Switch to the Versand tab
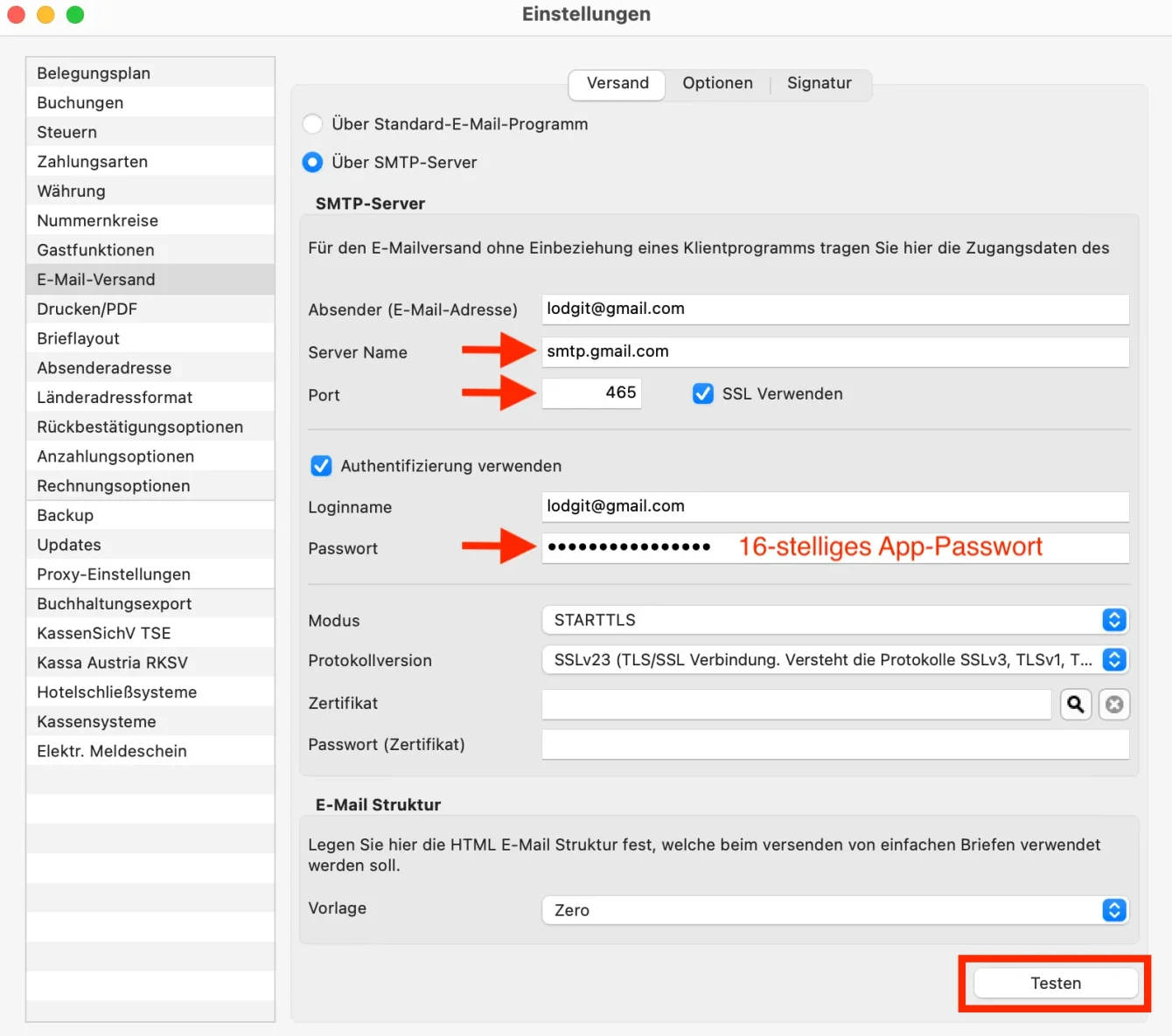Viewport: 1172px width, 1036px height. 617,84
